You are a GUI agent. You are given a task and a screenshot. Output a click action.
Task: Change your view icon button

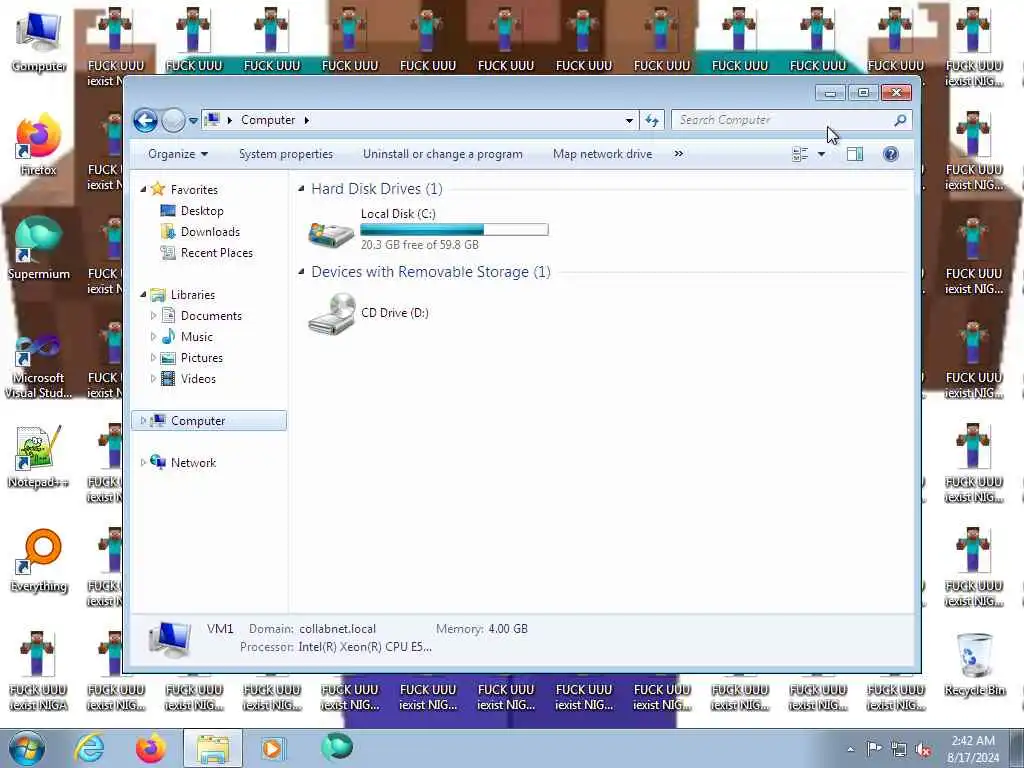pos(800,154)
